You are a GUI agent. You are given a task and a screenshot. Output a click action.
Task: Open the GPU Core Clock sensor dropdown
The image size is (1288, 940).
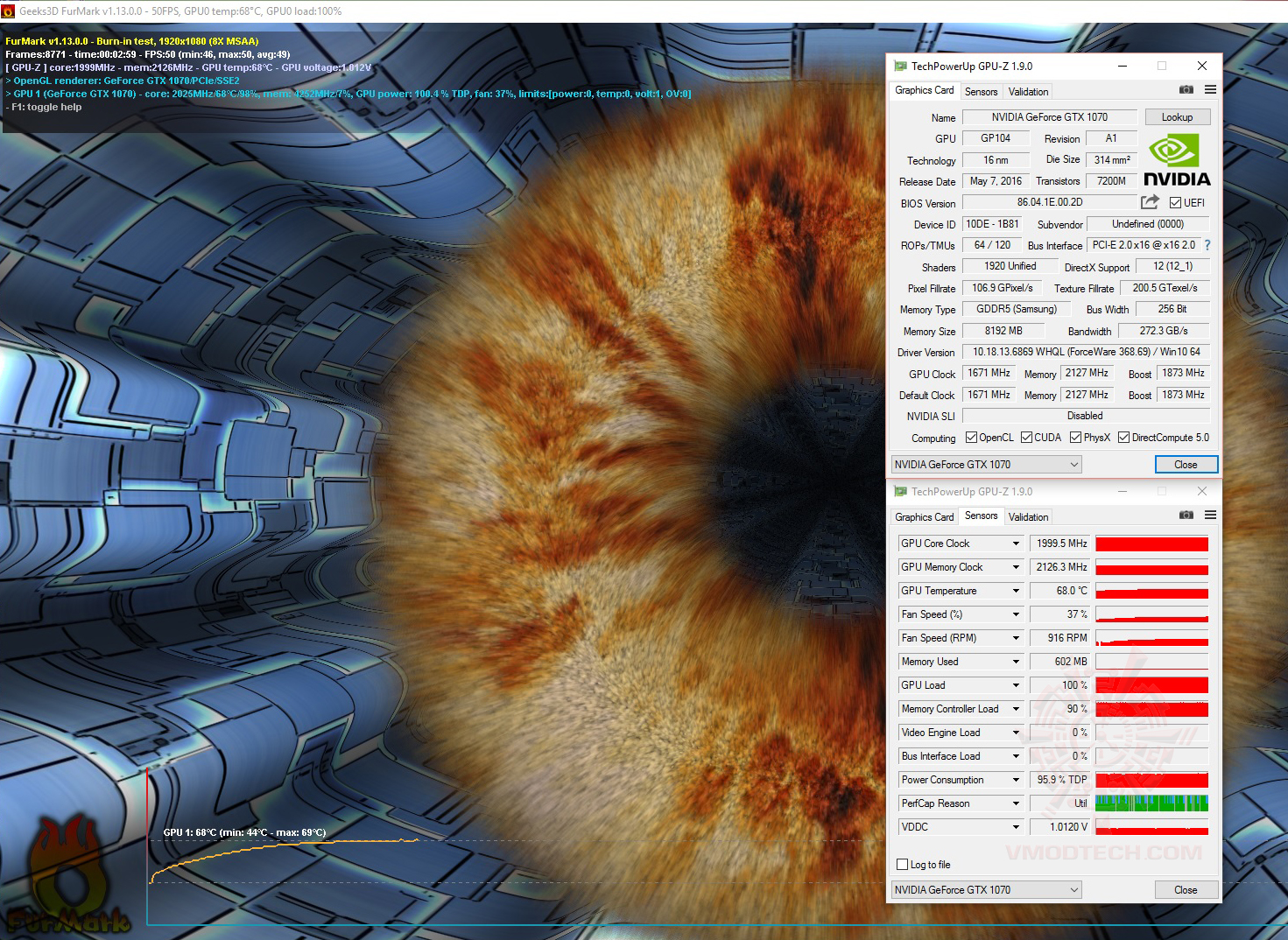pos(1016,544)
